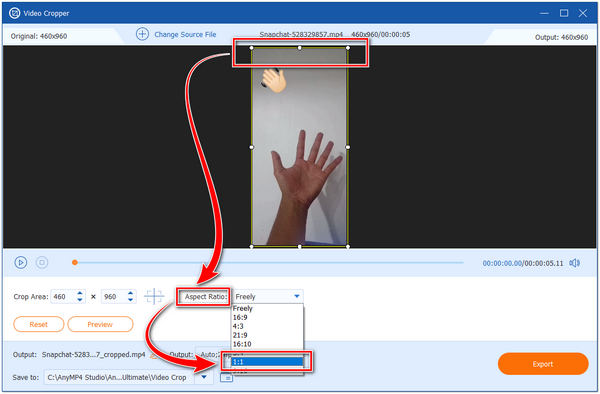Open the Change Source File link
The width and height of the screenshot is (600, 394).
coord(185,34)
